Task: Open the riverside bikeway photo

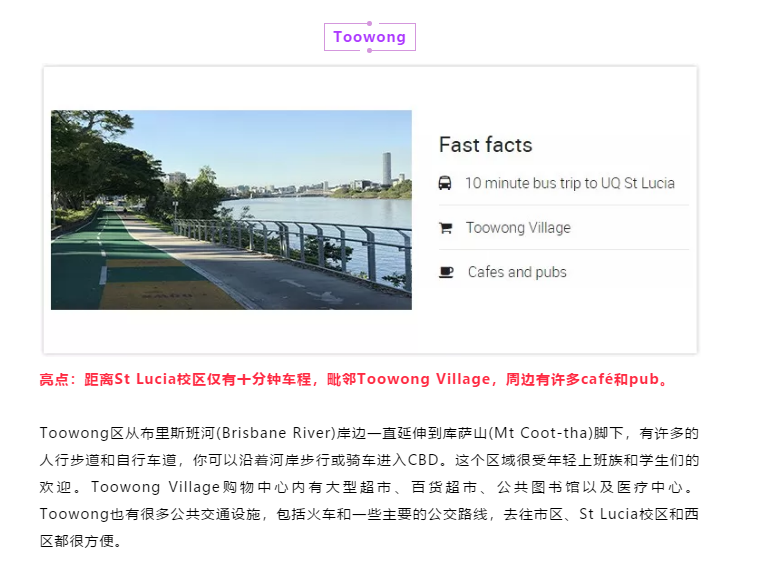Action: pos(231,209)
